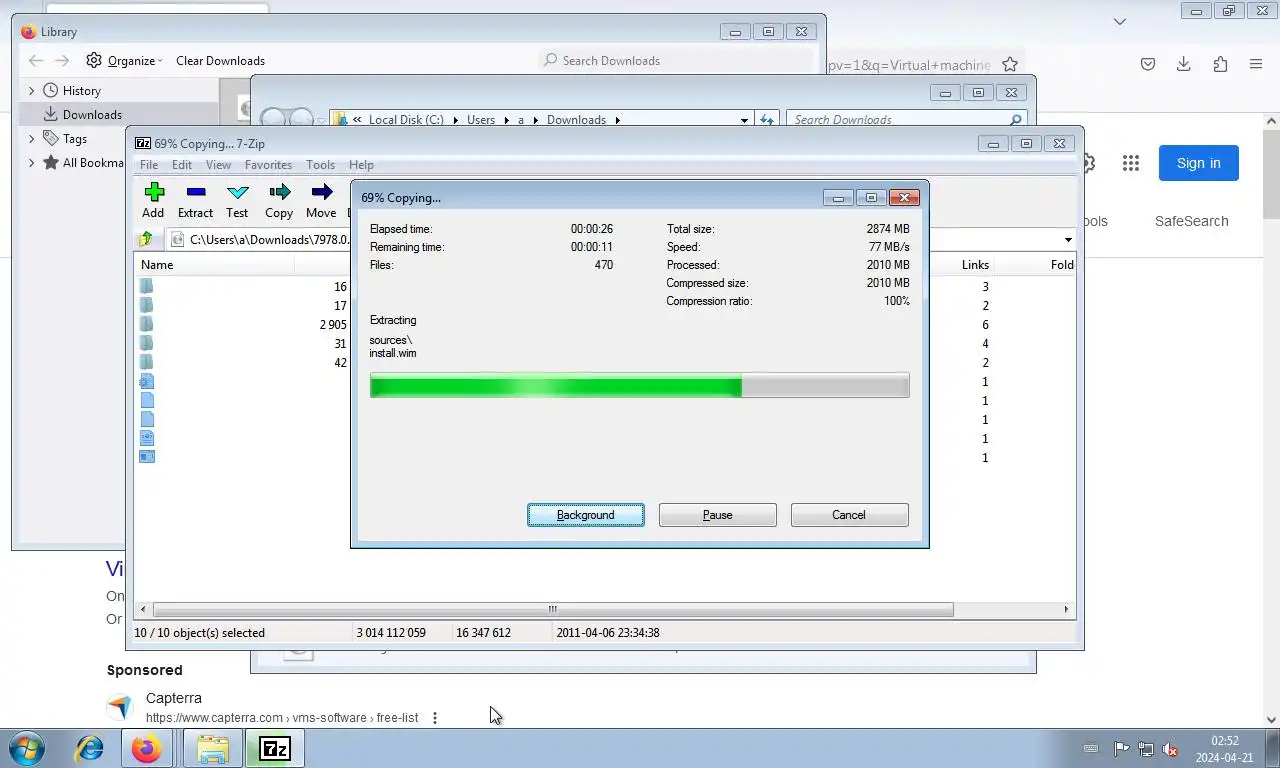Click the Library back arrow
Viewport: 1280px width, 768px height.
pyautogui.click(x=36, y=60)
